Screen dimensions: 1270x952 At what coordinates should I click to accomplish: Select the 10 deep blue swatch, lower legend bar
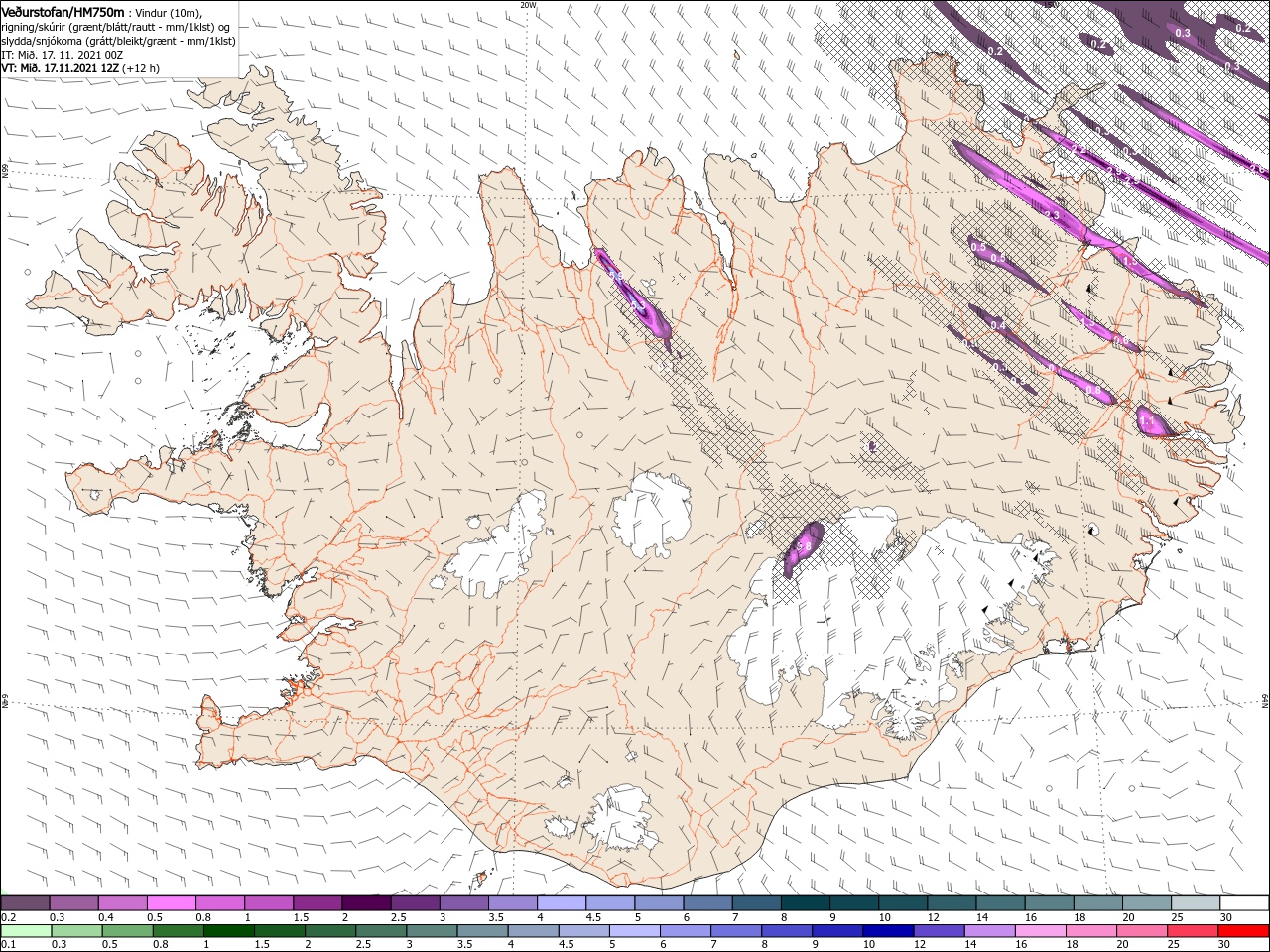[888, 931]
